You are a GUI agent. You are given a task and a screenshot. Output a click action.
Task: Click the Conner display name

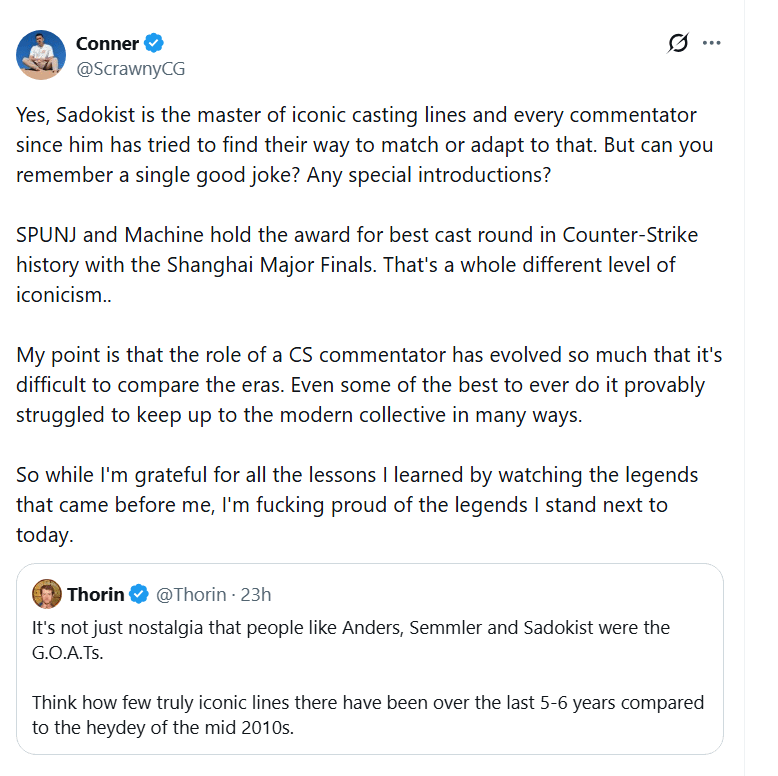pyautogui.click(x=107, y=43)
